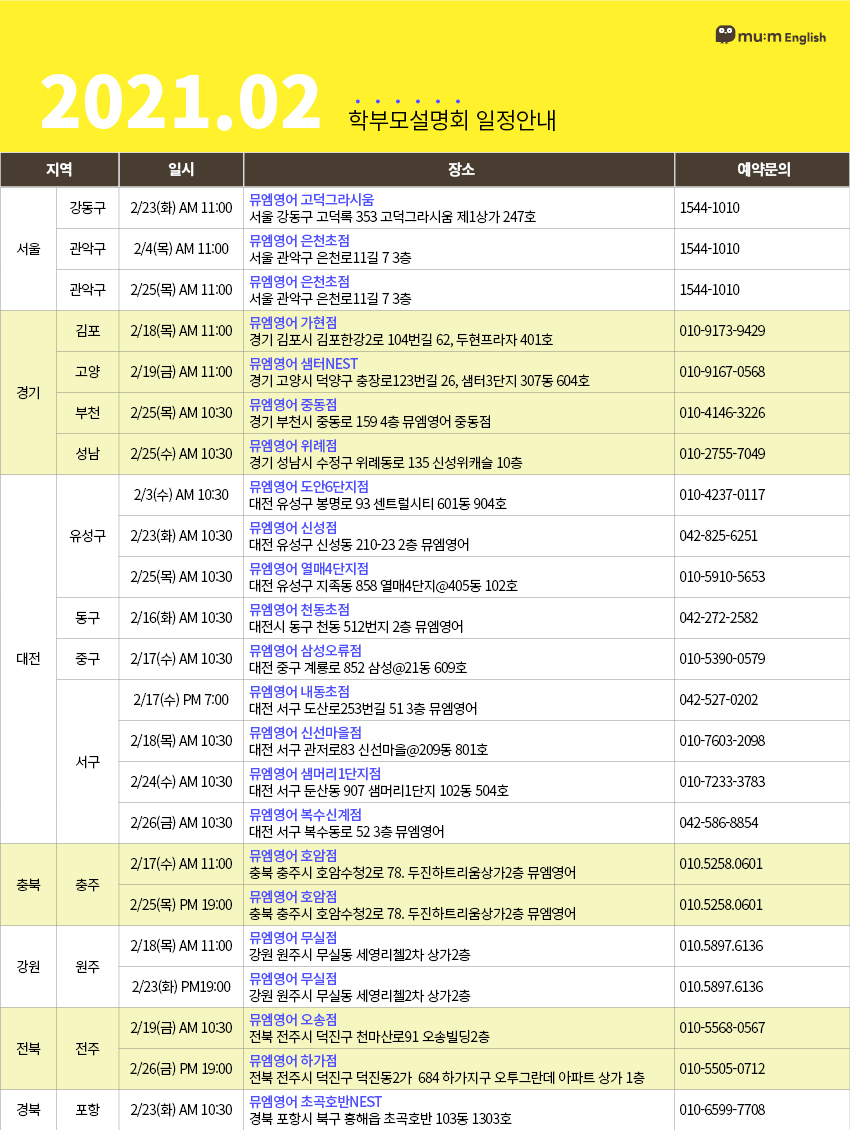The height and width of the screenshot is (1130, 850).
Task: Open the 뮤엠영어 신선마을점 link
Action: [305, 734]
